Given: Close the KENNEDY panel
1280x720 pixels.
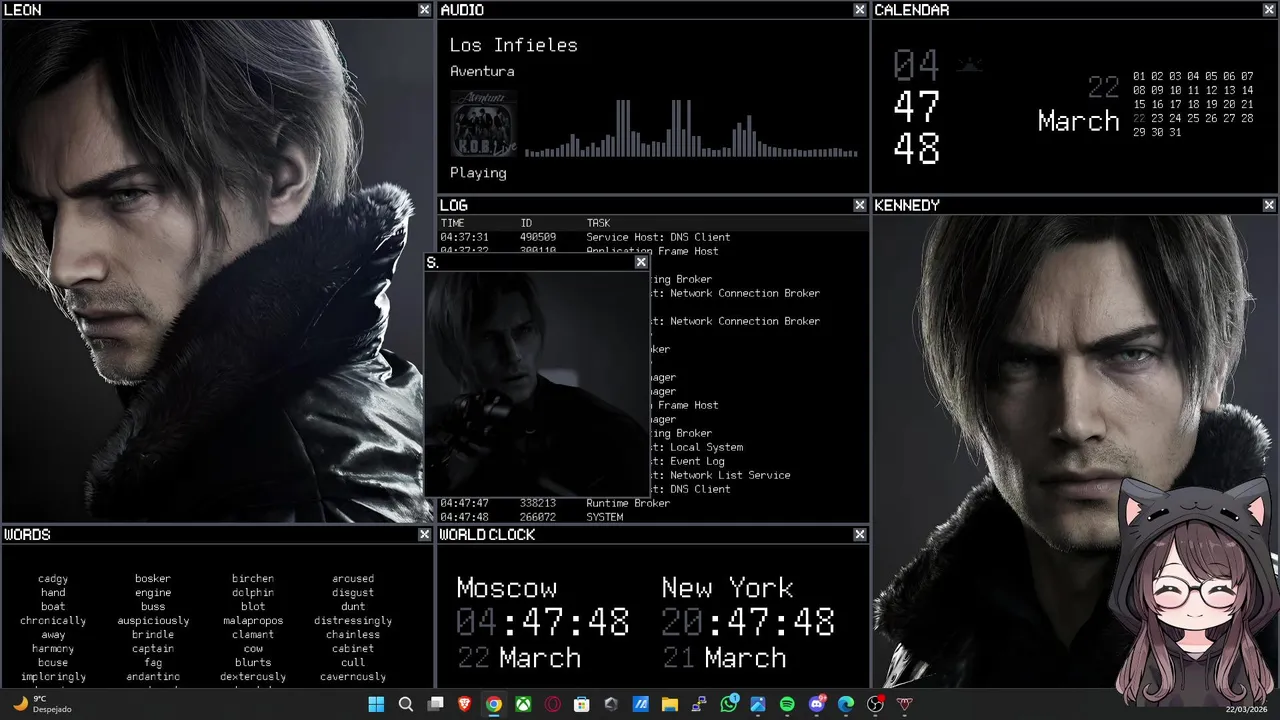Looking at the screenshot, I should pos(1269,205).
